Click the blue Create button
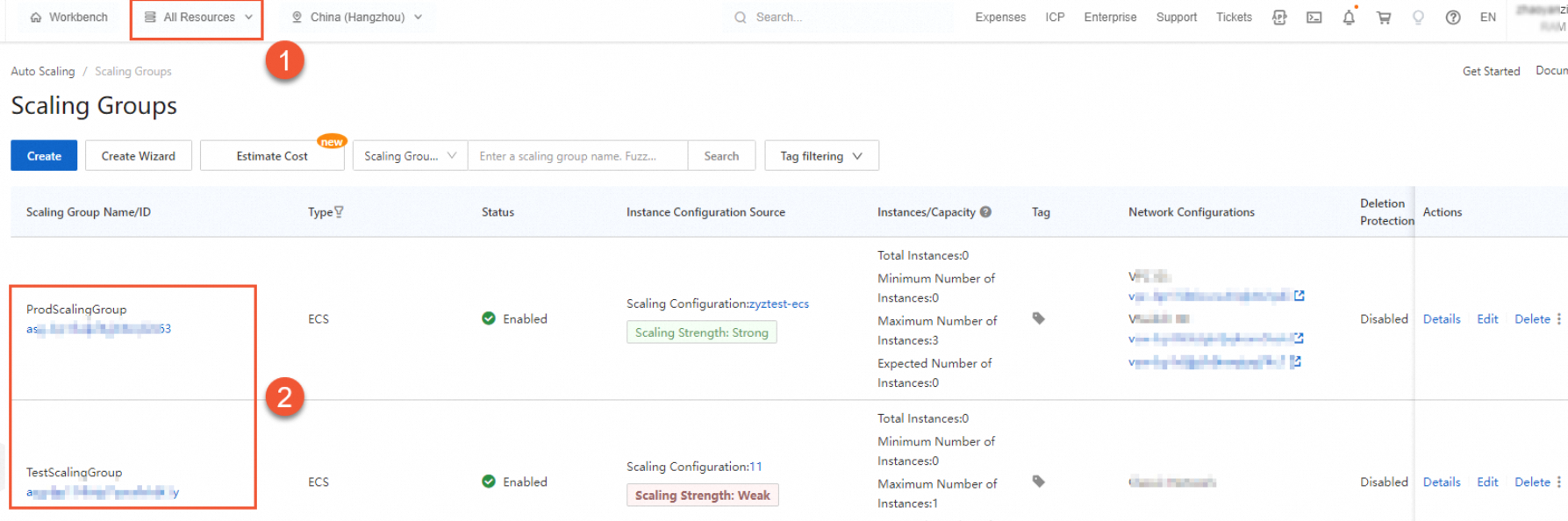This screenshot has width=1568, height=521. (x=44, y=156)
